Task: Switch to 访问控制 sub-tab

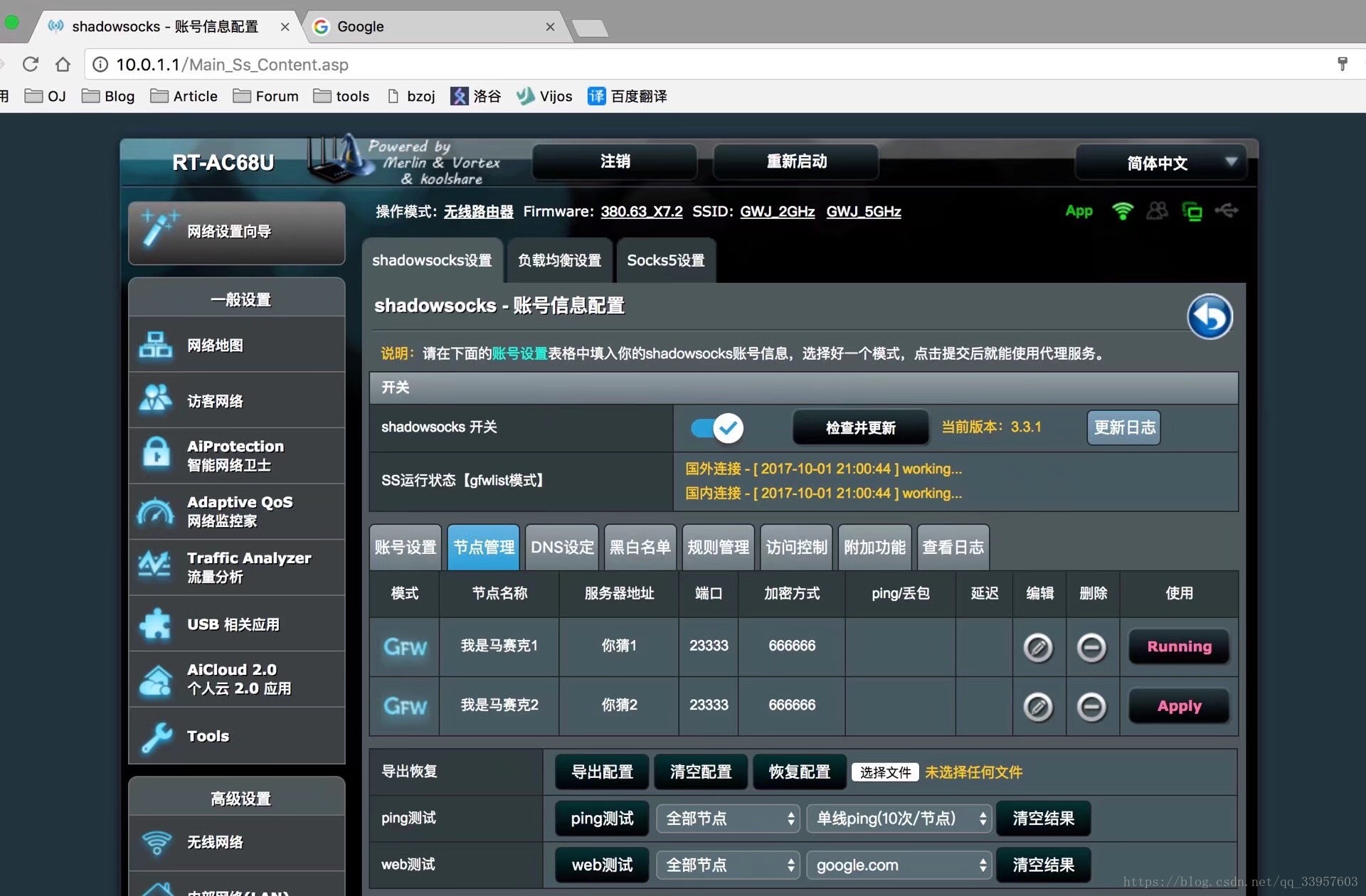Action: 797,547
